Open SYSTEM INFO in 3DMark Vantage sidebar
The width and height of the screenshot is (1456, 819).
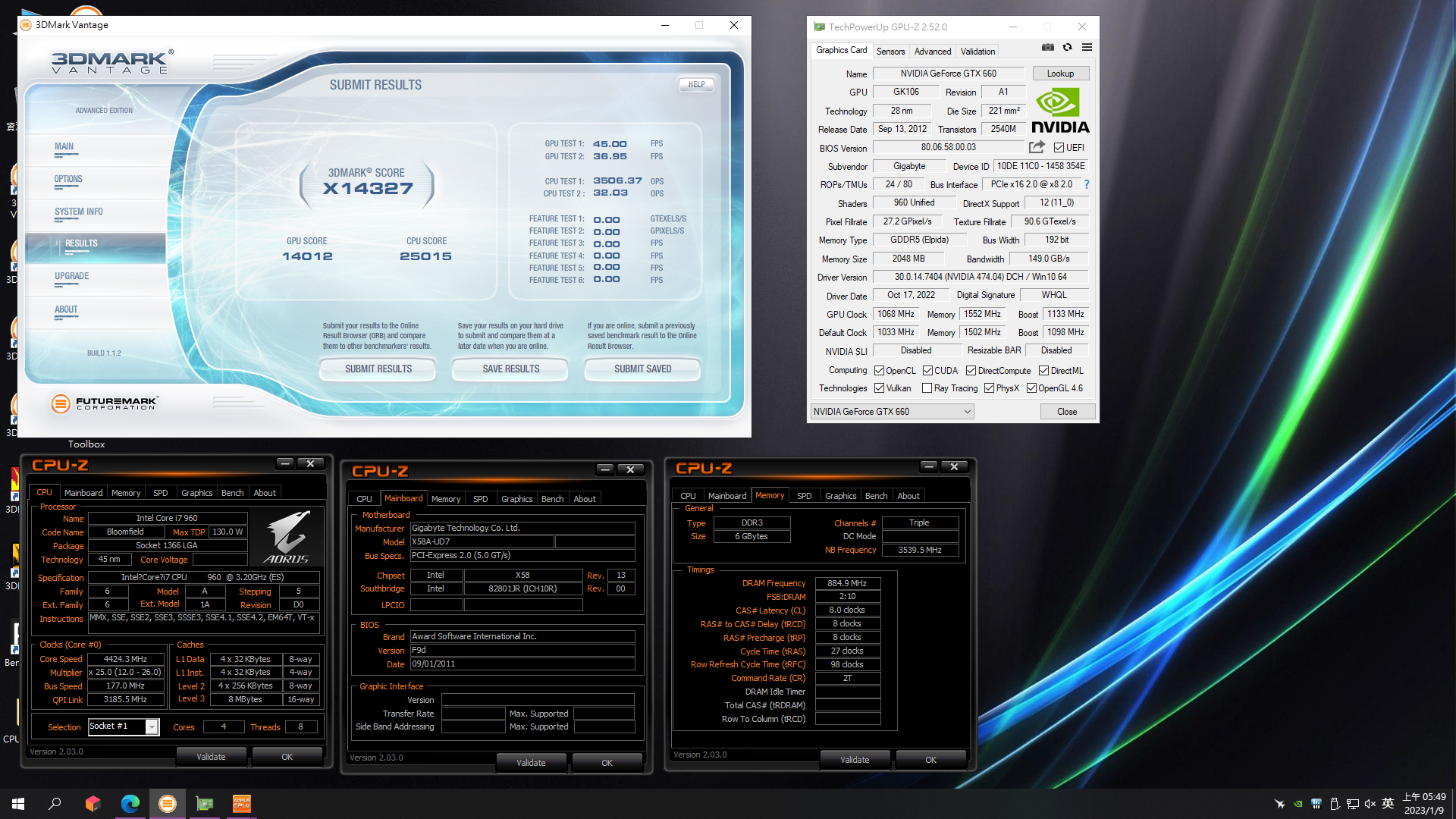click(x=79, y=212)
